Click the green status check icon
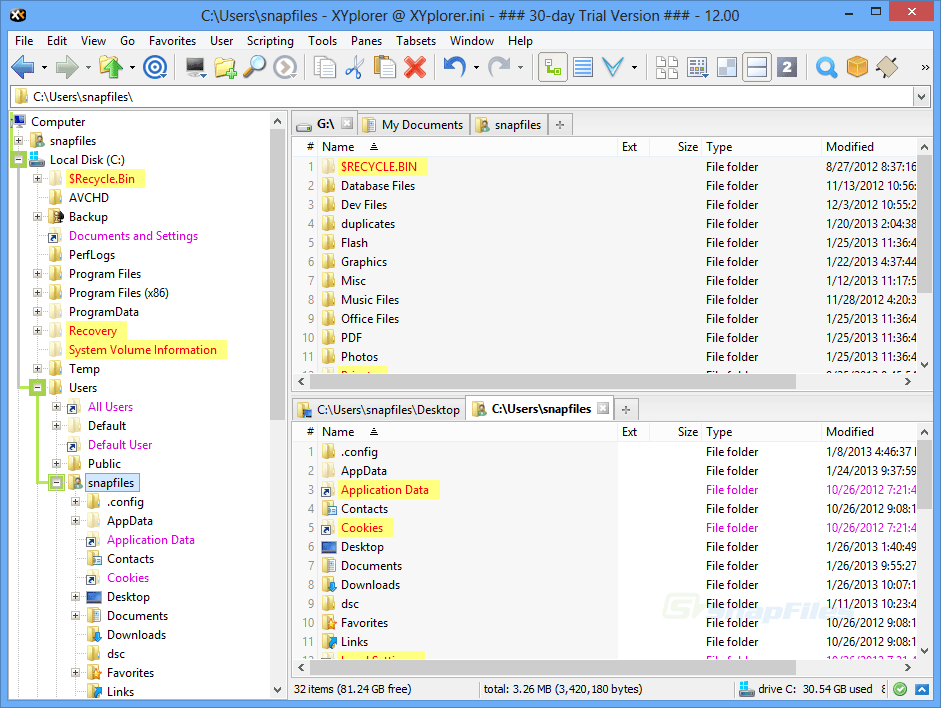The width and height of the screenshot is (941, 708). (900, 689)
